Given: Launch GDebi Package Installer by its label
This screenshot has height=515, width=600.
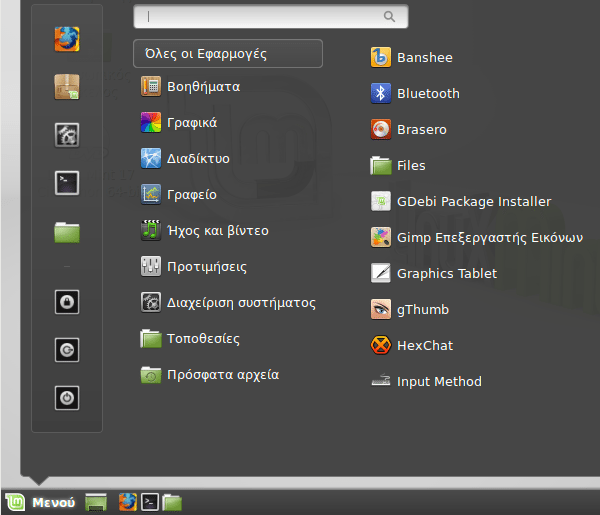Looking at the screenshot, I should click(474, 202).
